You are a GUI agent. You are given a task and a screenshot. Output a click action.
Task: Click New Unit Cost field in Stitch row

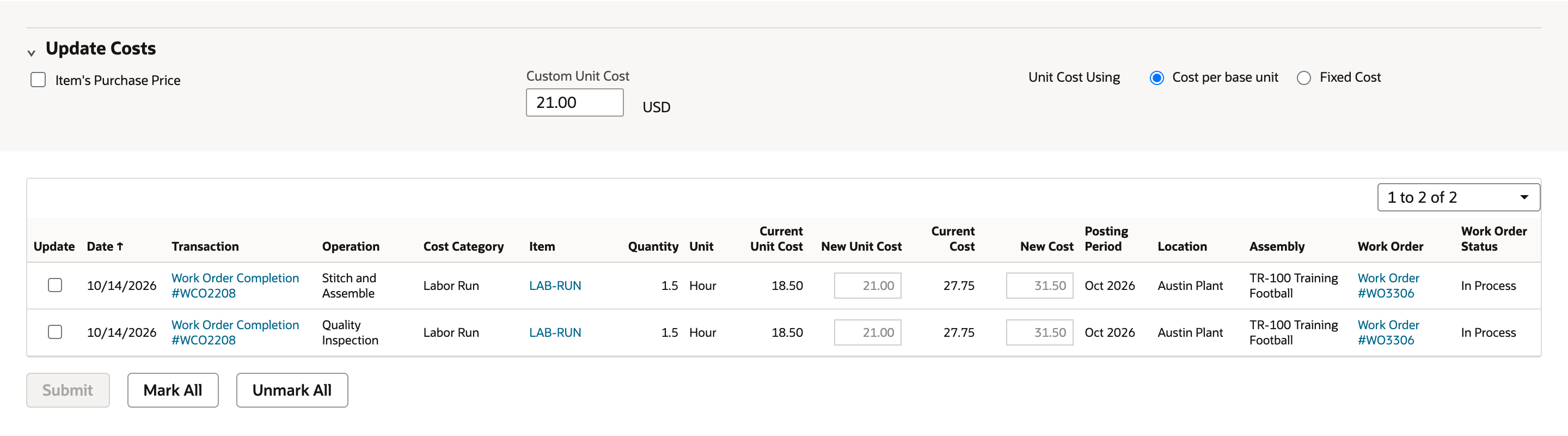(867, 286)
